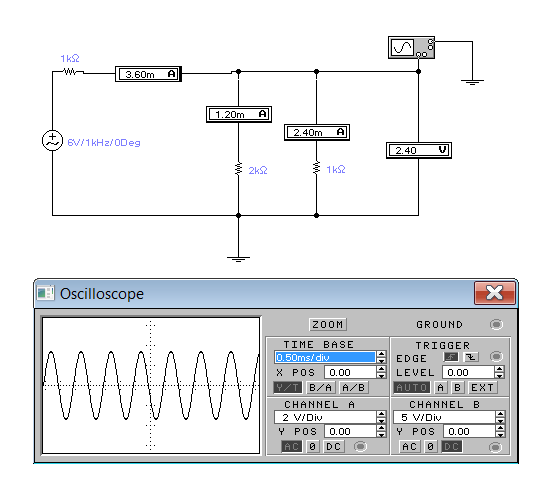The height and width of the screenshot is (489, 538).
Task: Decrease Channel A Y POS with down arrow
Action: pos(381,434)
